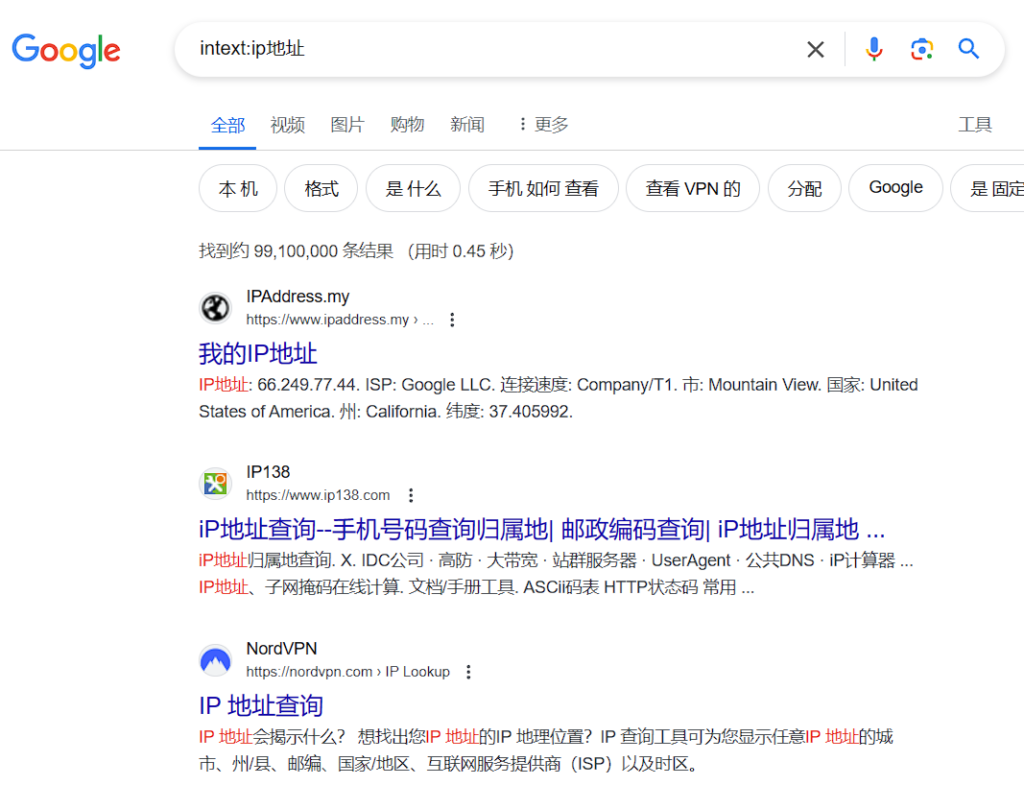Open the IP 地址查询 NordVPN link
Screen dimensions: 1024x809
(x=261, y=706)
